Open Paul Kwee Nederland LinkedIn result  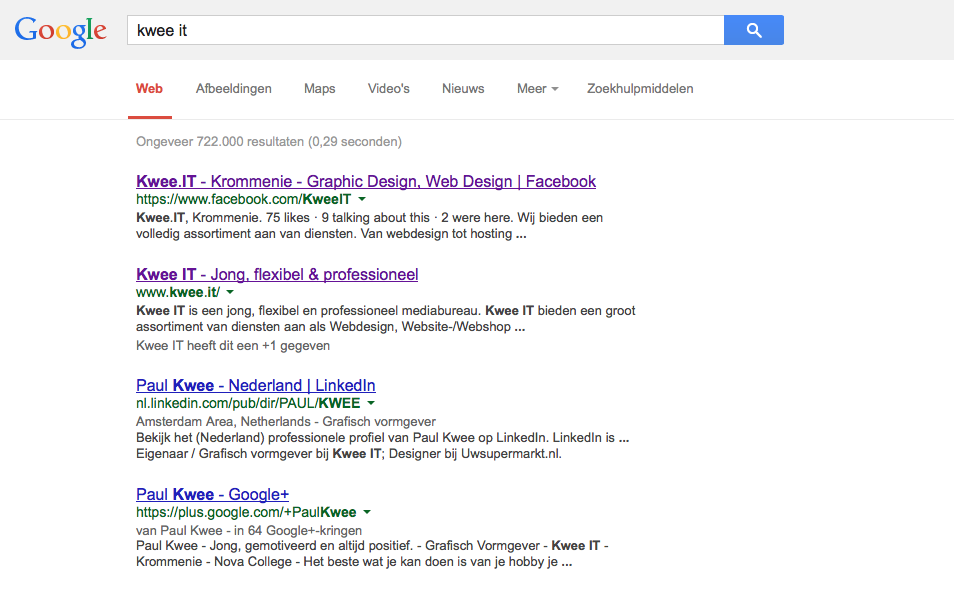pyautogui.click(x=256, y=385)
